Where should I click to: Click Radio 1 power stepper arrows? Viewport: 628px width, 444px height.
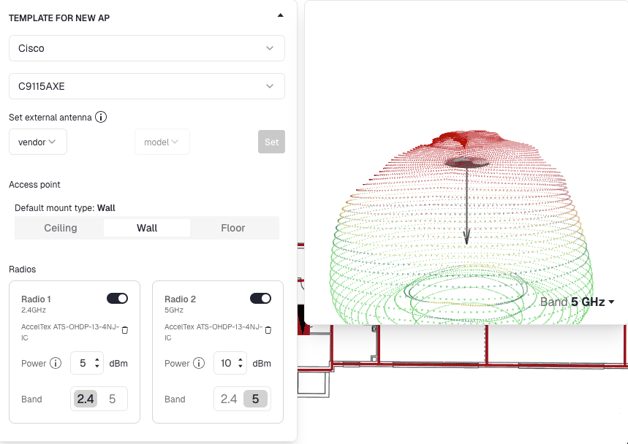97,363
